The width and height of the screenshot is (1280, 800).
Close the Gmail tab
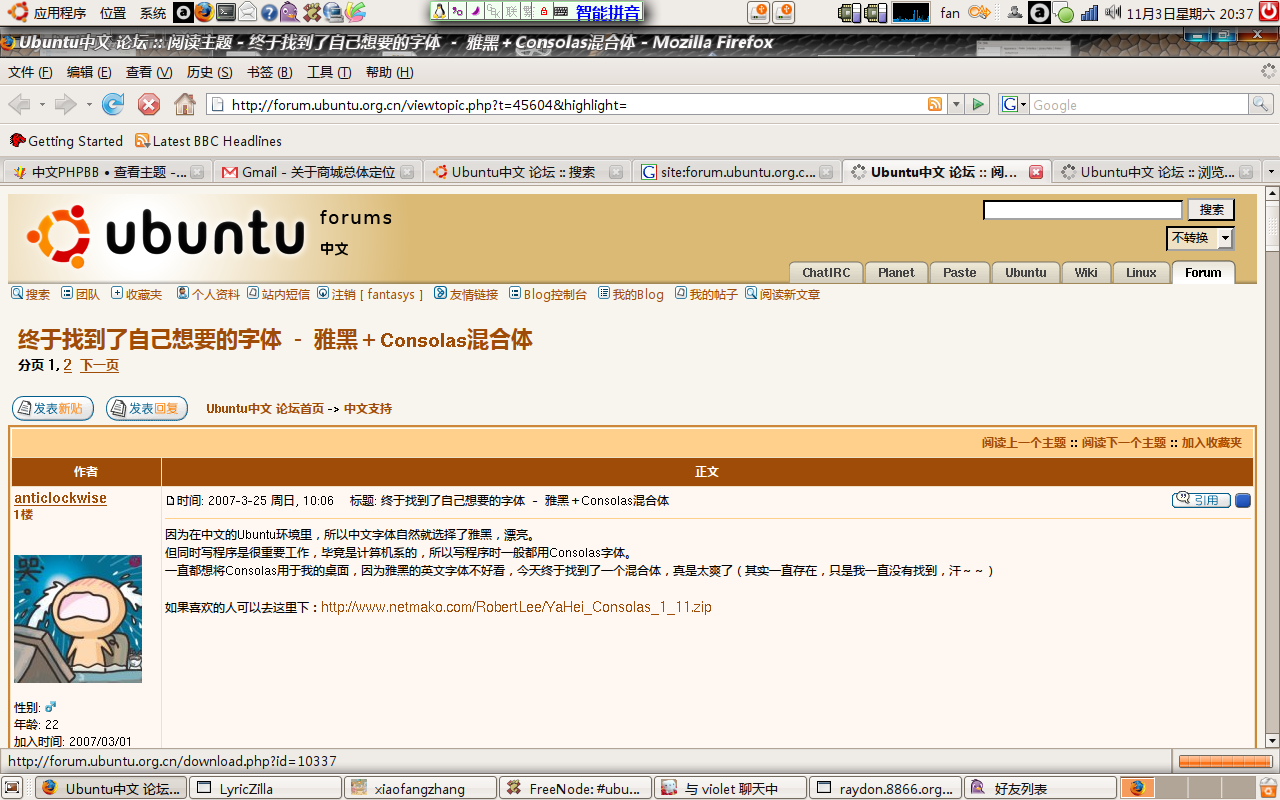point(407,172)
